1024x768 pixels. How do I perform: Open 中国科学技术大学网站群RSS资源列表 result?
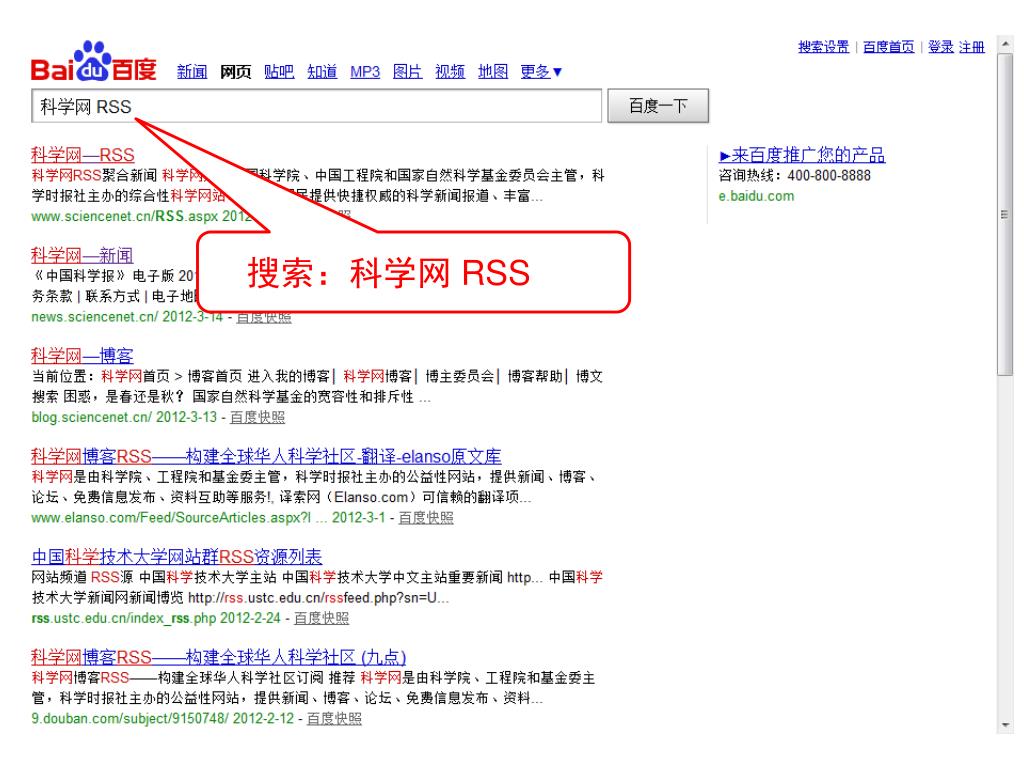(176, 556)
